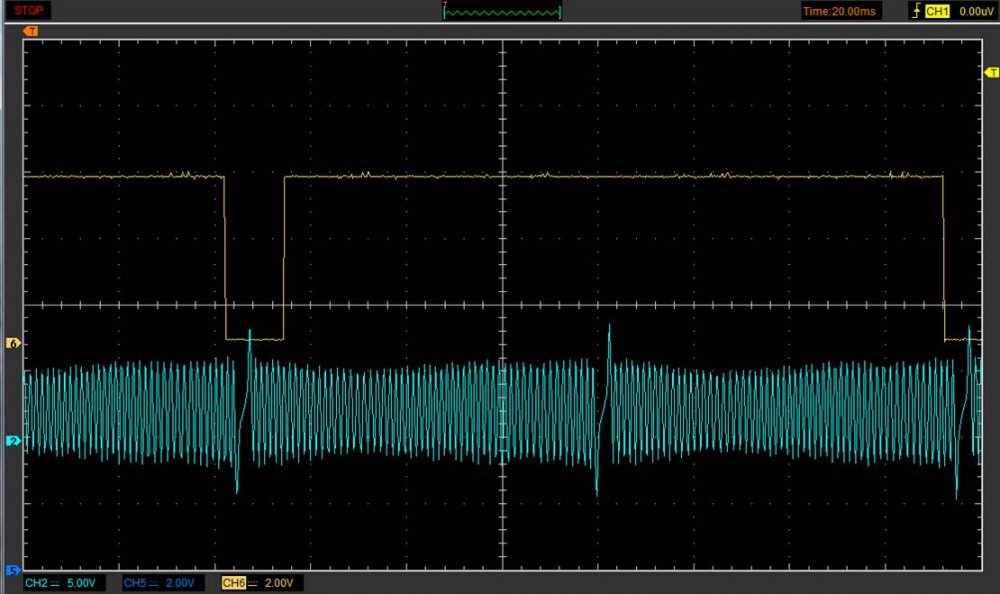The height and width of the screenshot is (594, 1000).
Task: Select the blue channel 5 ground marker
Action: click(13, 570)
